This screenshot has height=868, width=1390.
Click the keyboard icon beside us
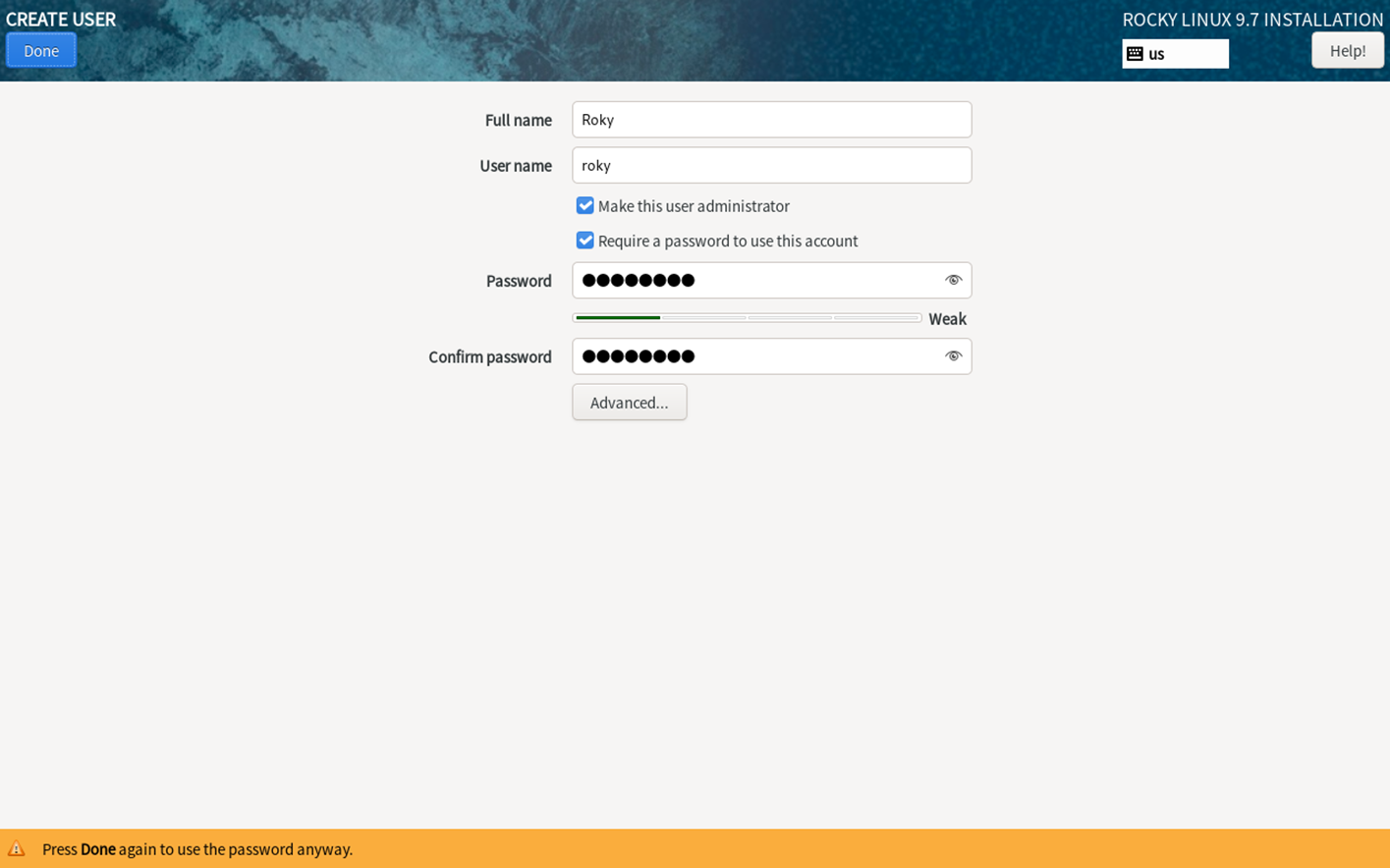pos(1135,54)
